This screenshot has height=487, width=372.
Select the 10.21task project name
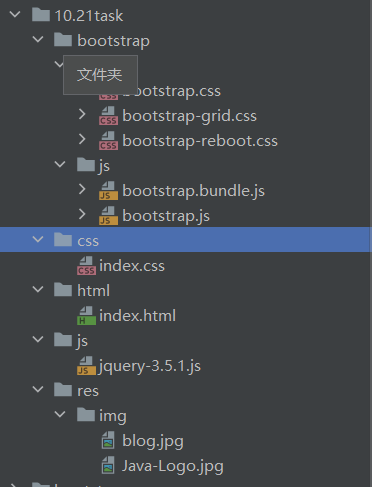tap(89, 16)
